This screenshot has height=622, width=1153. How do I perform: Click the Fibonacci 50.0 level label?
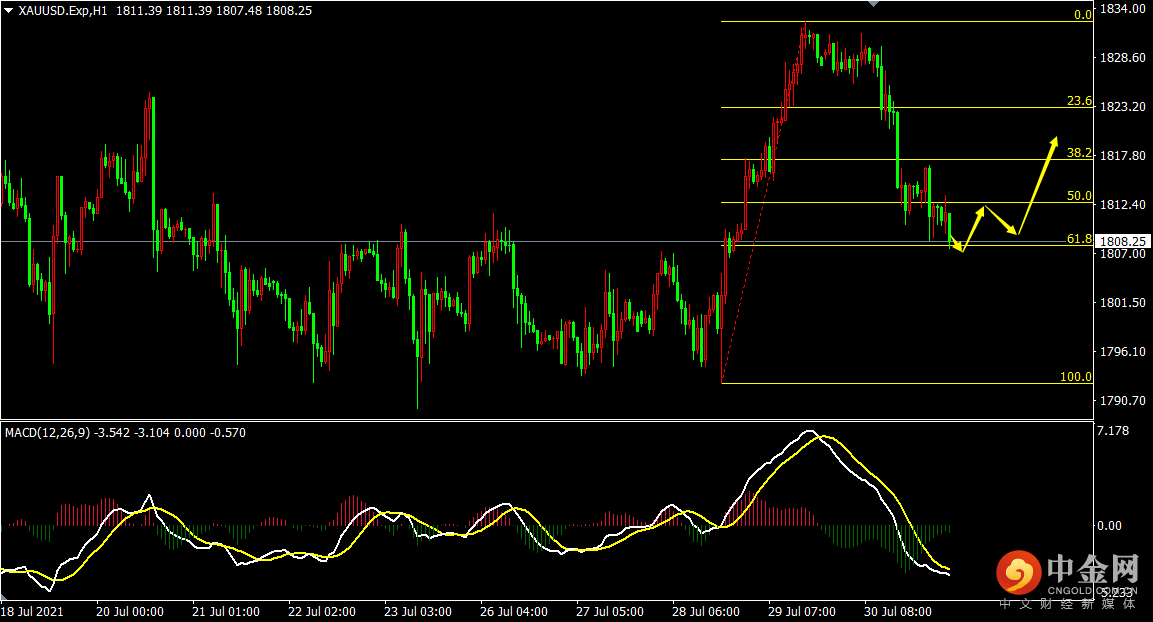tap(1079, 196)
